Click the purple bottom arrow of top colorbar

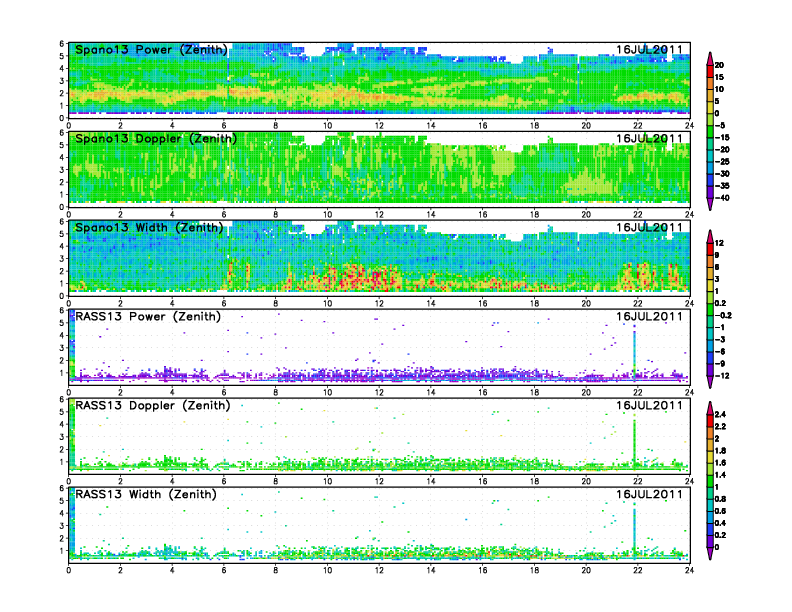[710, 204]
